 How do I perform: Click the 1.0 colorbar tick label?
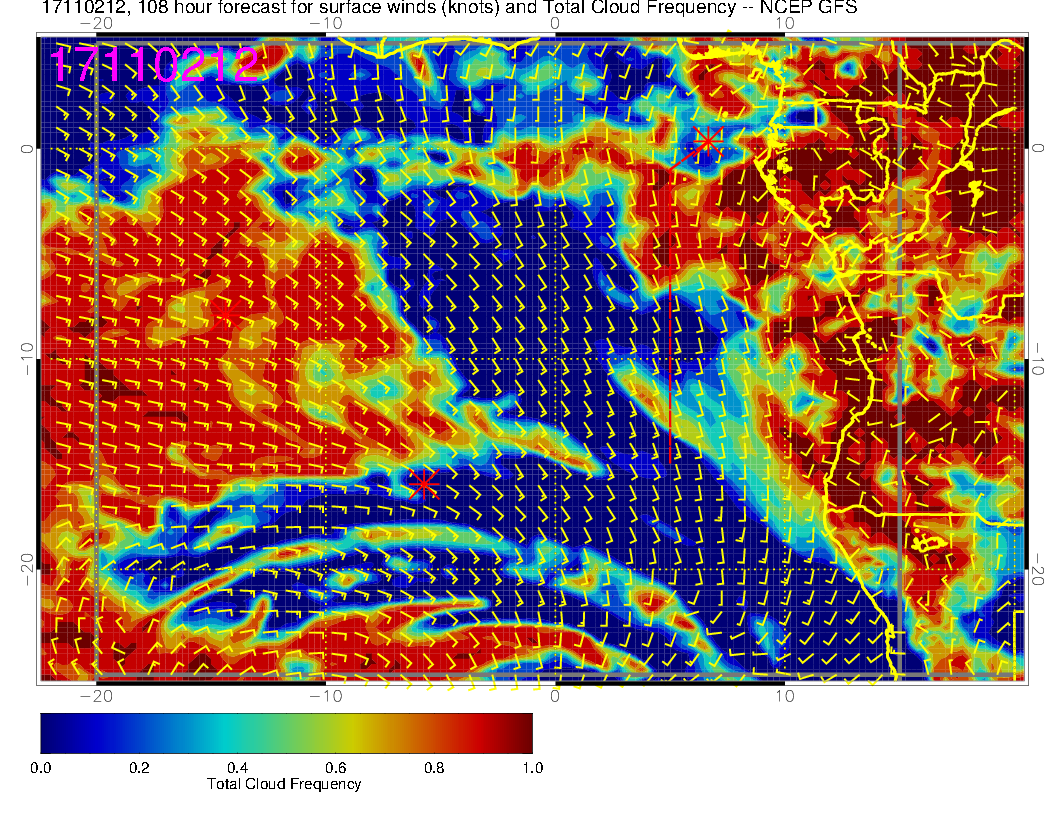pyautogui.click(x=533, y=768)
